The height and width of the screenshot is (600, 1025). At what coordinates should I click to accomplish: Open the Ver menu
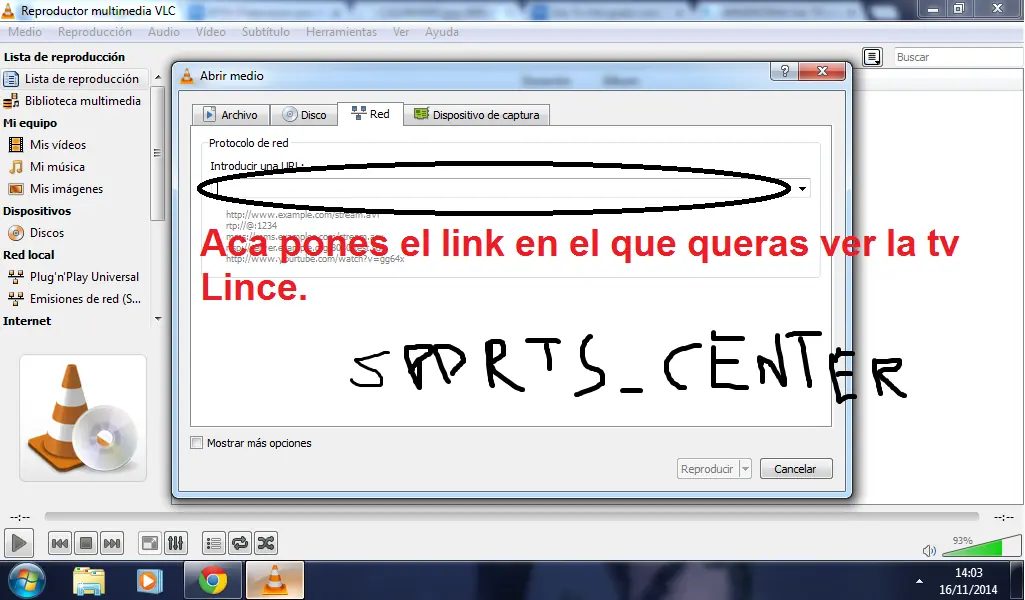(x=401, y=32)
